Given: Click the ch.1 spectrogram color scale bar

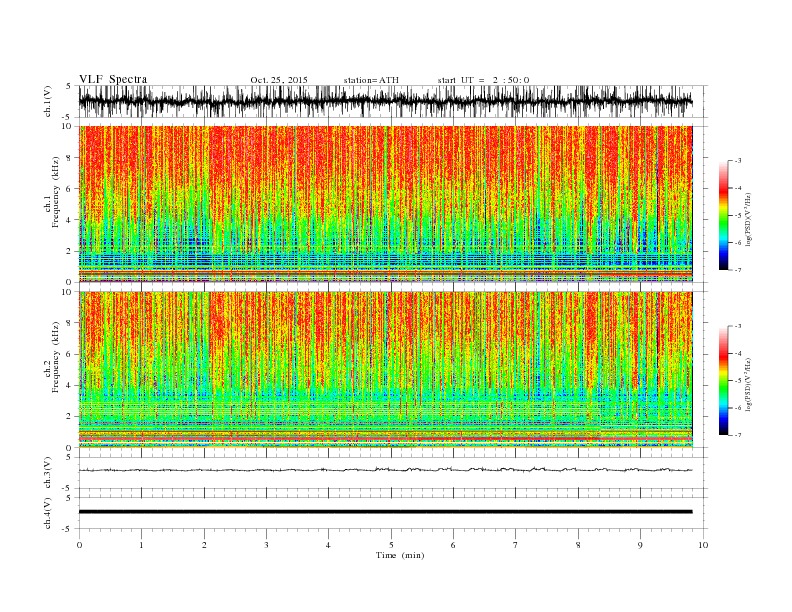Looking at the screenshot, I should (723, 215).
